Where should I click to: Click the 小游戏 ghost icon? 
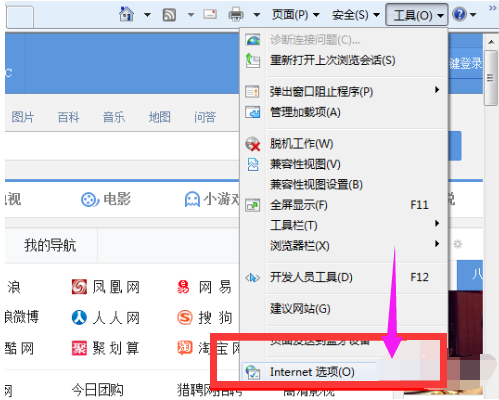pos(192,199)
